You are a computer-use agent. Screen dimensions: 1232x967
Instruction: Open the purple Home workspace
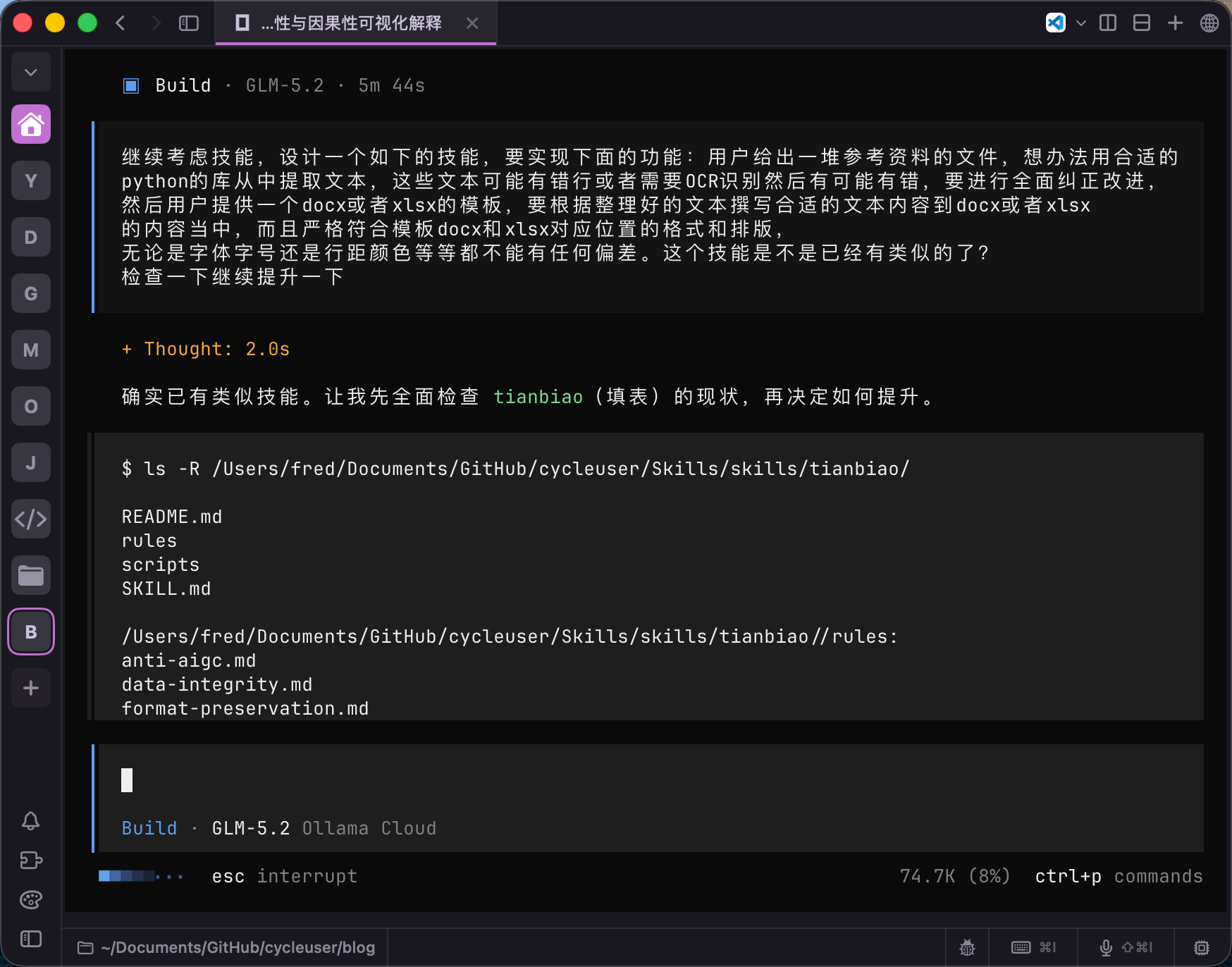click(31, 124)
